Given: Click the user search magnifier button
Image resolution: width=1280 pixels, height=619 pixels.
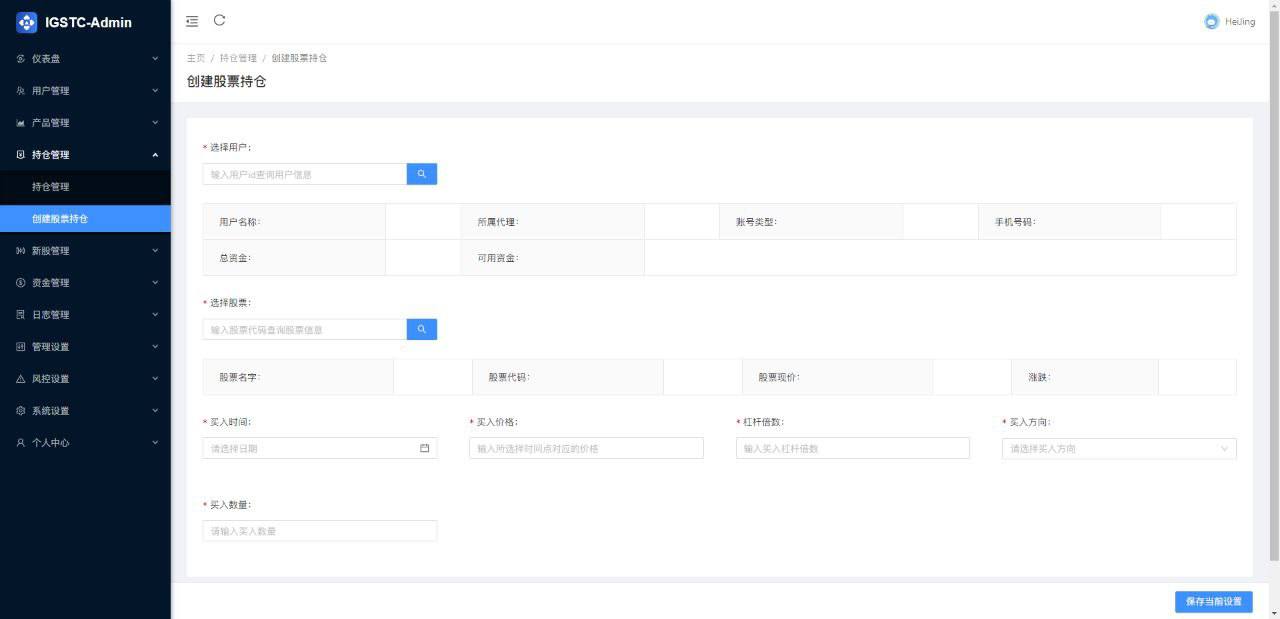Looking at the screenshot, I should click(421, 173).
